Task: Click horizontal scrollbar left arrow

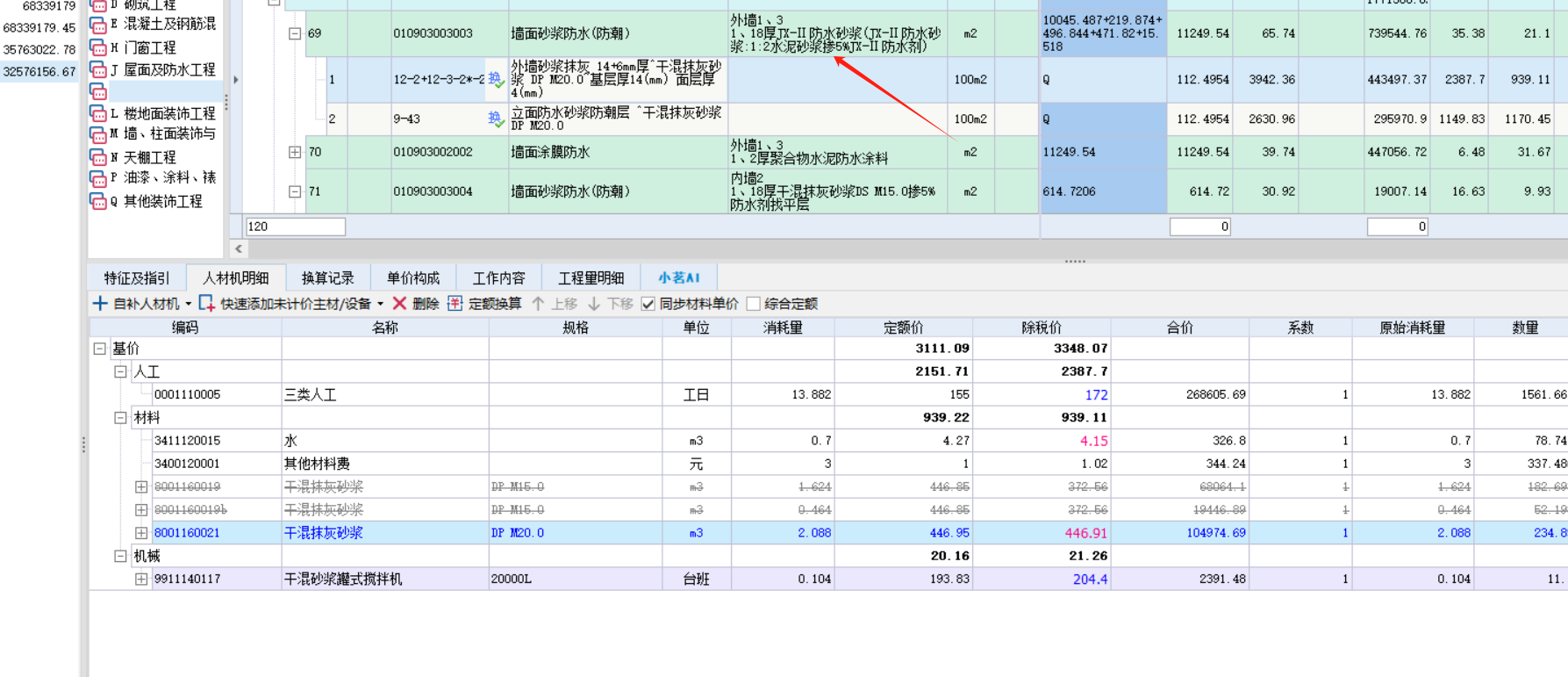Action: pyautogui.click(x=239, y=249)
